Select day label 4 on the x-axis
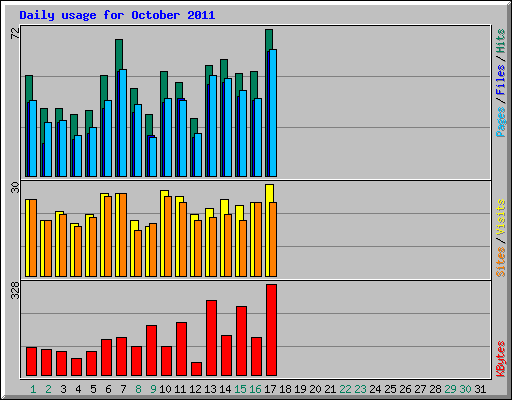The width and height of the screenshot is (512, 400). (x=78, y=389)
